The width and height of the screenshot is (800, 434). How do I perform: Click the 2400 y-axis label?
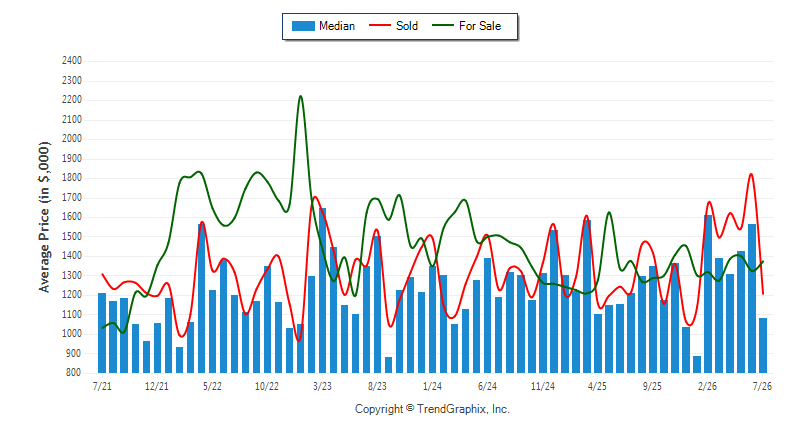72,61
